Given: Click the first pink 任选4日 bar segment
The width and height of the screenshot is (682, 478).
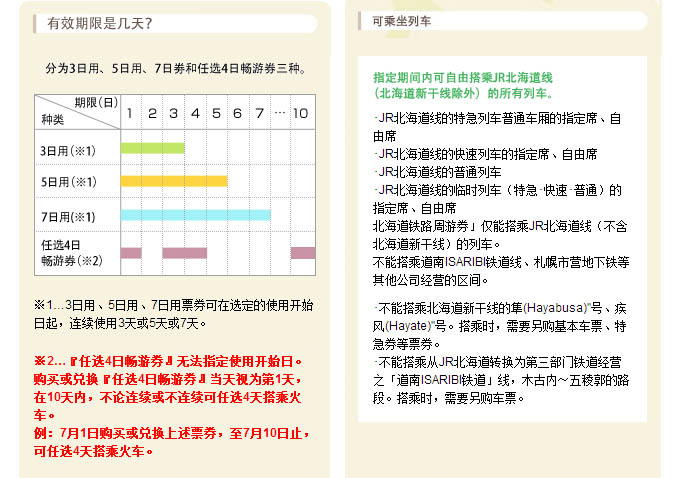Looking at the screenshot, I should tap(131, 253).
